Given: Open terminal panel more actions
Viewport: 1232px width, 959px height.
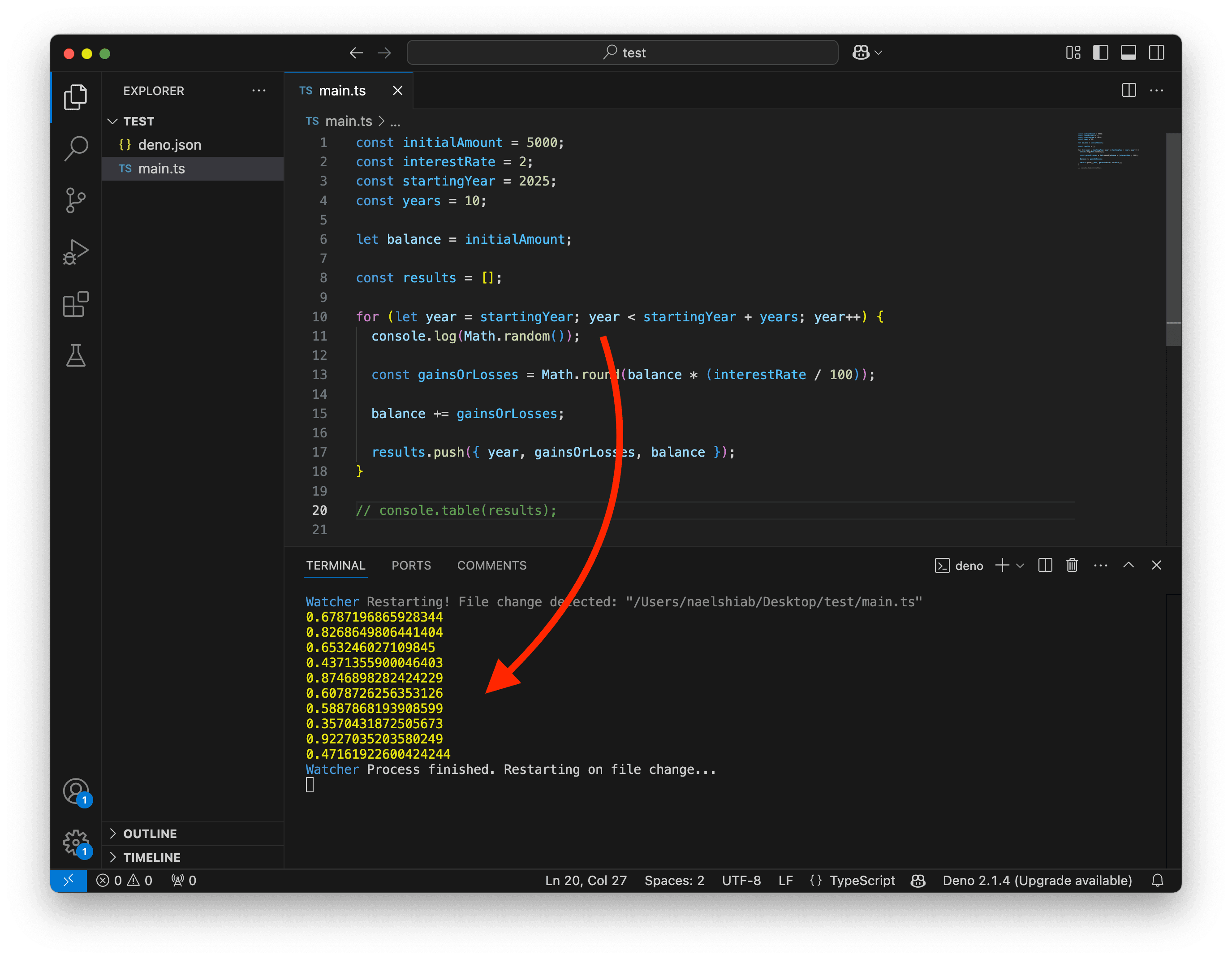Looking at the screenshot, I should pos(1101,565).
